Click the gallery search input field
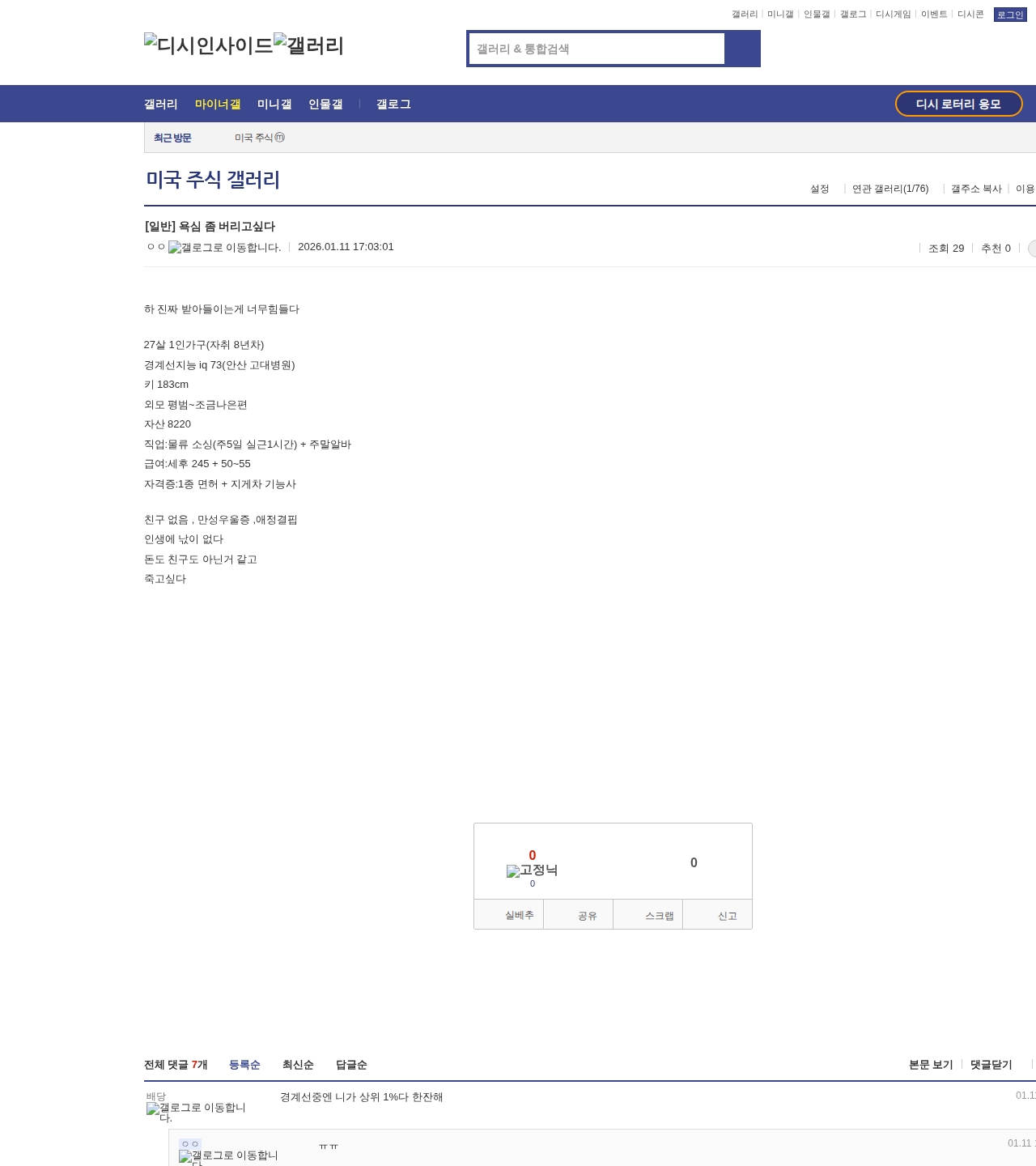The width and height of the screenshot is (1036, 1166). click(597, 49)
